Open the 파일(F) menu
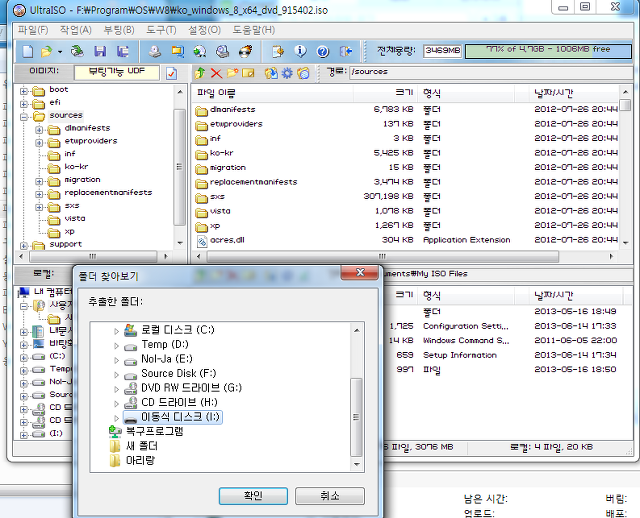This screenshot has width=640, height=518. click(x=33, y=30)
